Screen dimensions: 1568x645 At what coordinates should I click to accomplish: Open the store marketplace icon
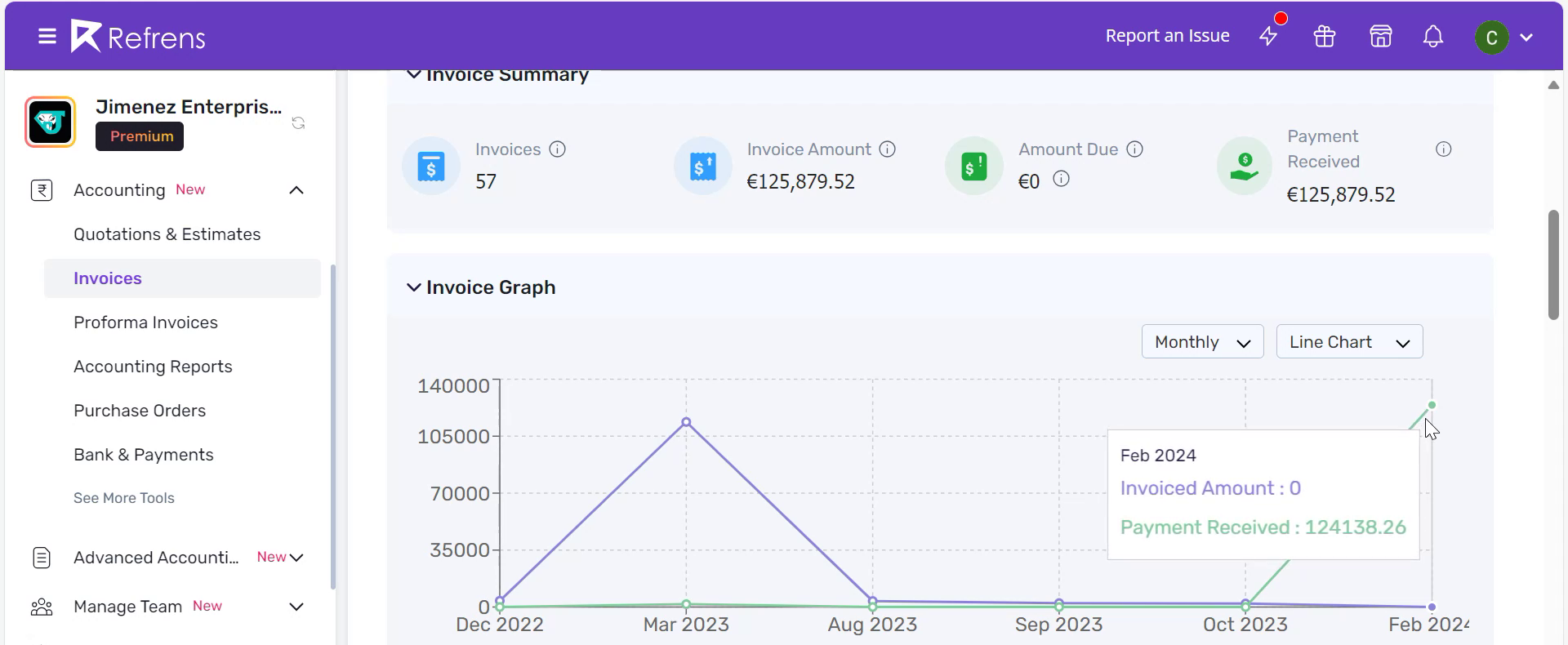(1381, 37)
